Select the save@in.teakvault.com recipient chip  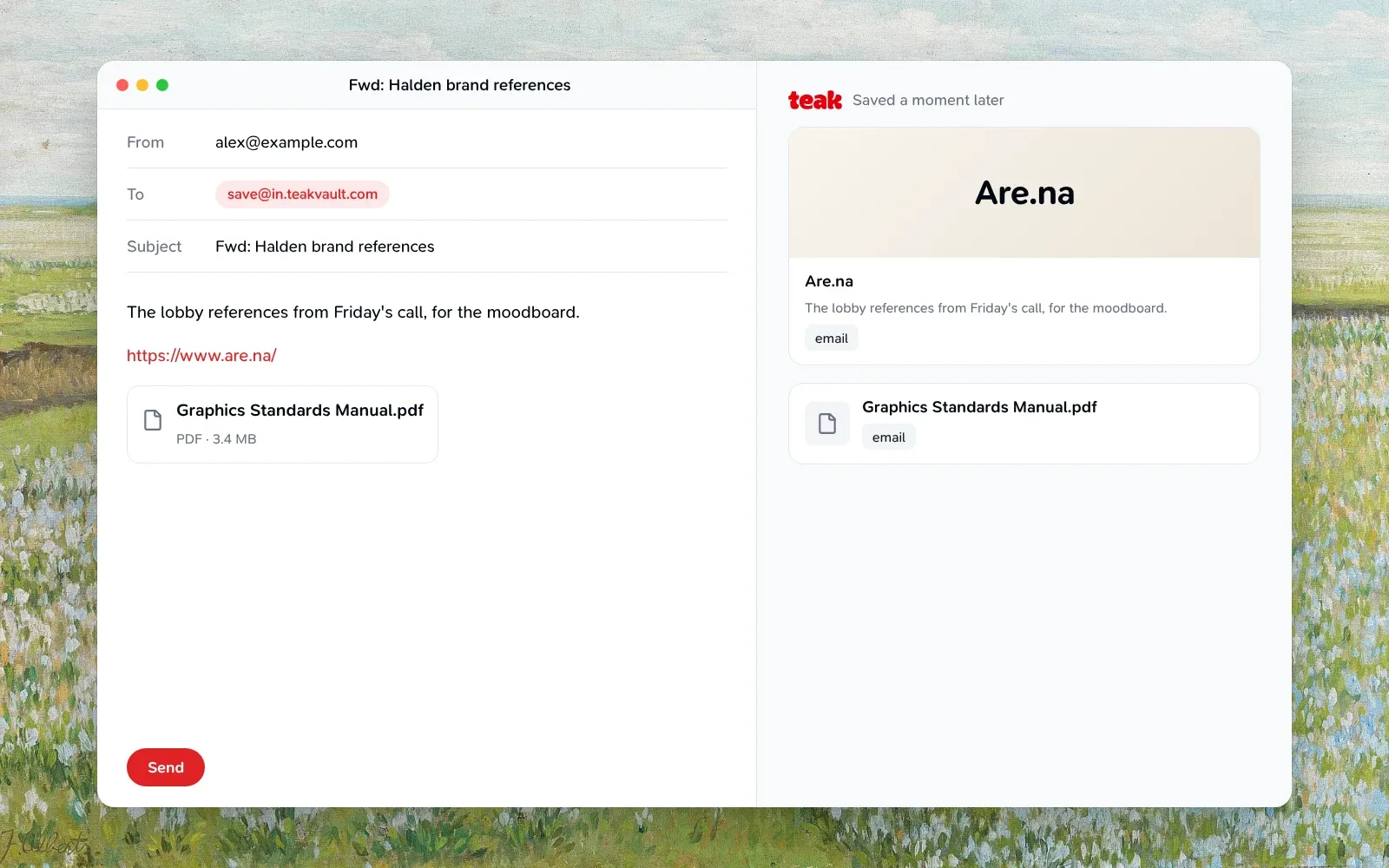tap(302, 194)
